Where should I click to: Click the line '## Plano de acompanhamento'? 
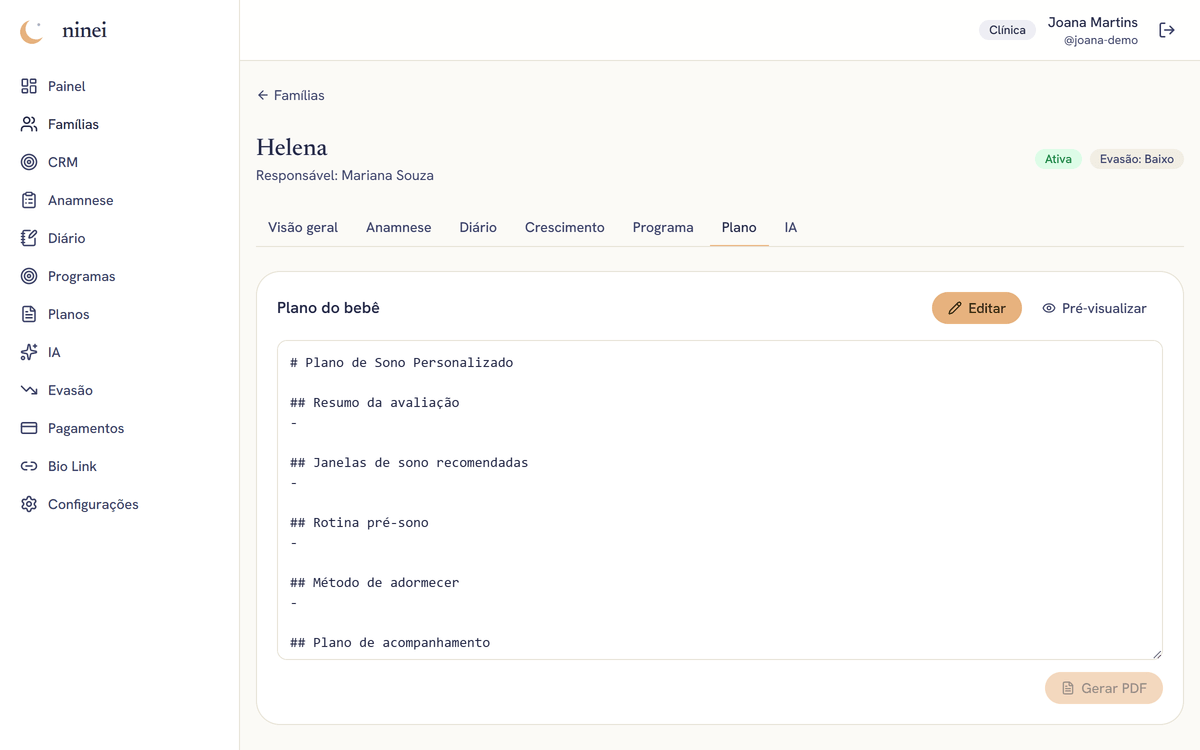pos(390,642)
